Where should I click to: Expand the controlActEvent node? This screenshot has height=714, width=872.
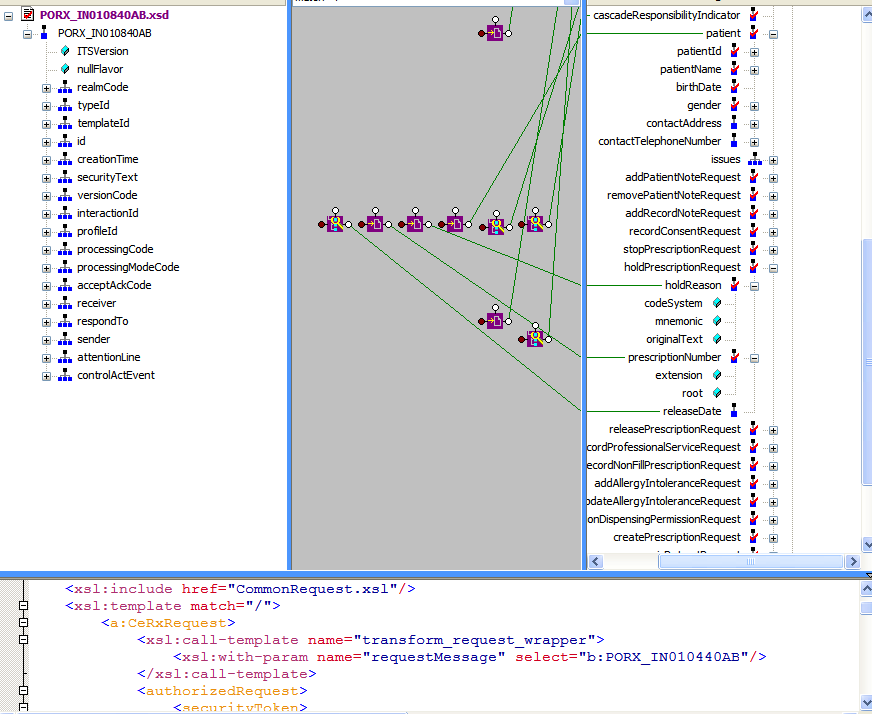[x=46, y=376]
